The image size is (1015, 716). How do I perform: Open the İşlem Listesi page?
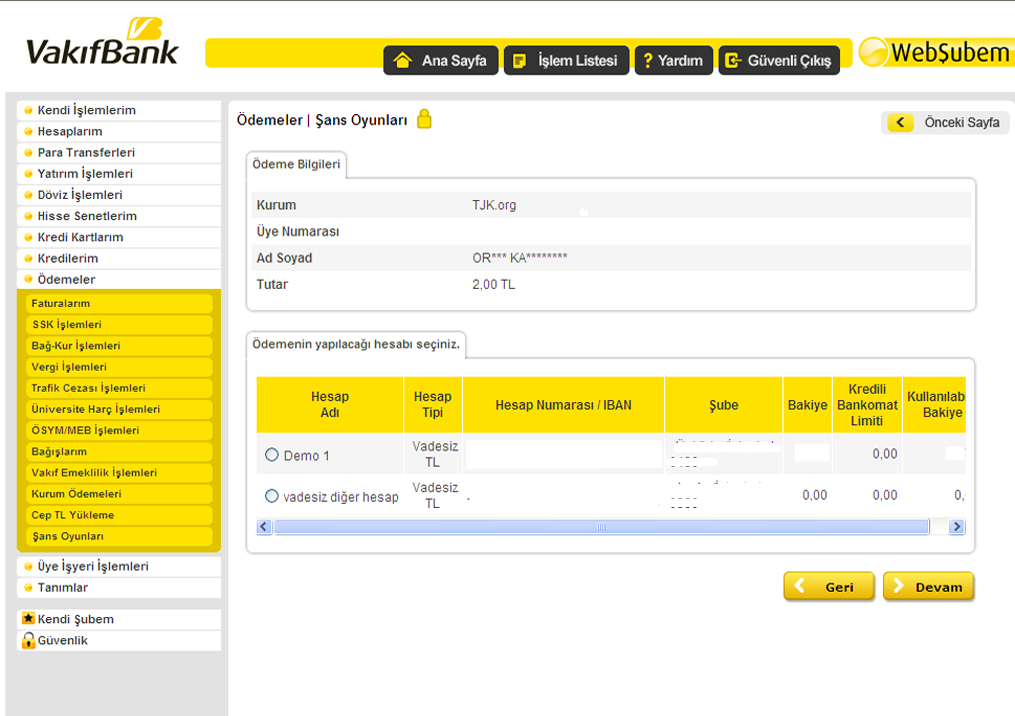click(566, 60)
